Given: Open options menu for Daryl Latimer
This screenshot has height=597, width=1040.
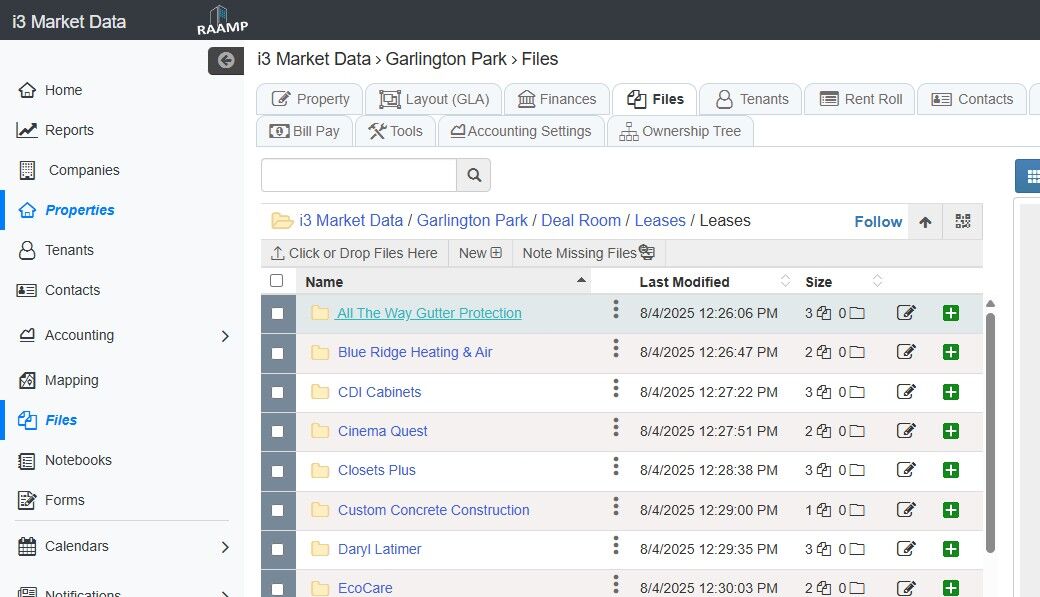Looking at the screenshot, I should pyautogui.click(x=616, y=545).
